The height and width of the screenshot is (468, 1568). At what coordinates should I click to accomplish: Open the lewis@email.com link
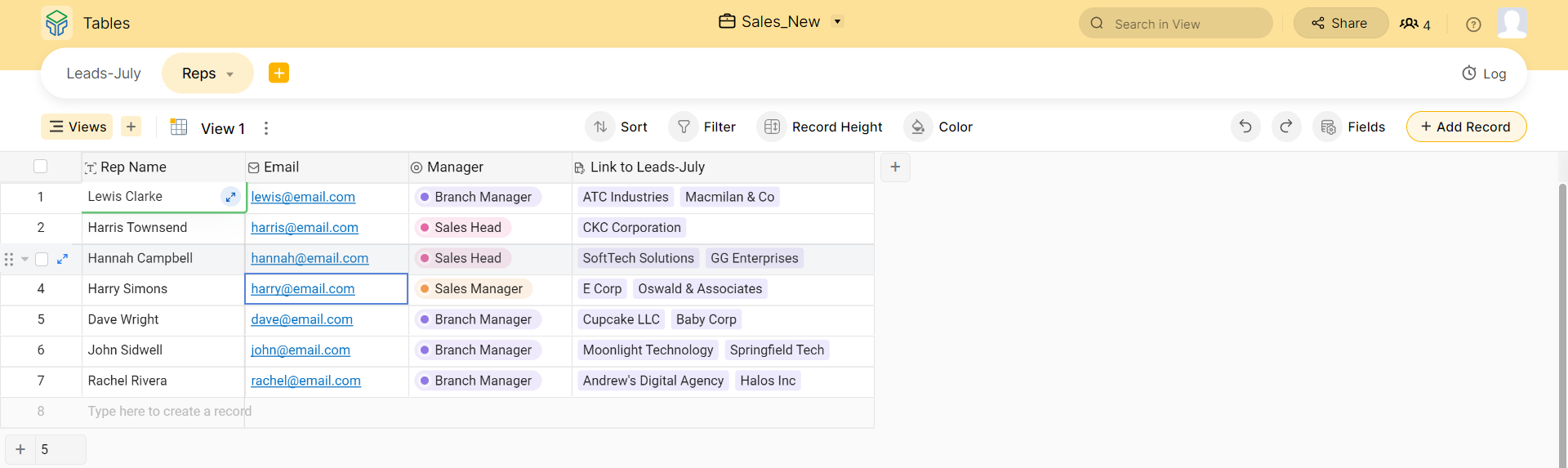coord(303,197)
